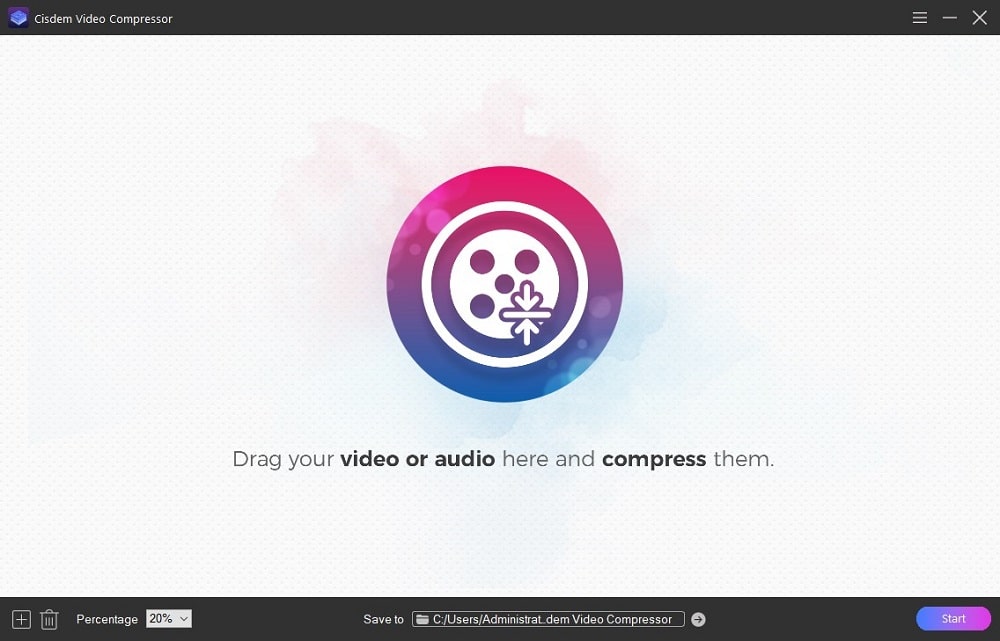Click the trash can delete icon
Screen dimensions: 1000x641
[49, 619]
